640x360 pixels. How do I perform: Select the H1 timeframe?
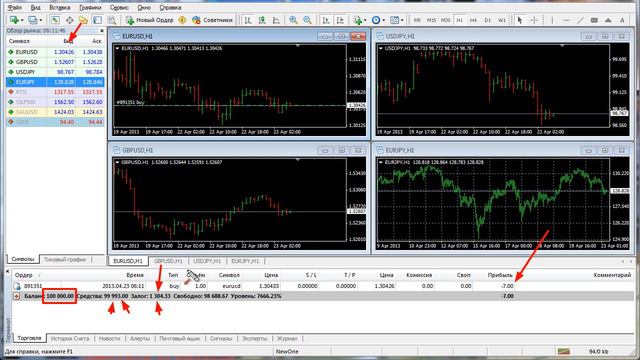tap(460, 20)
